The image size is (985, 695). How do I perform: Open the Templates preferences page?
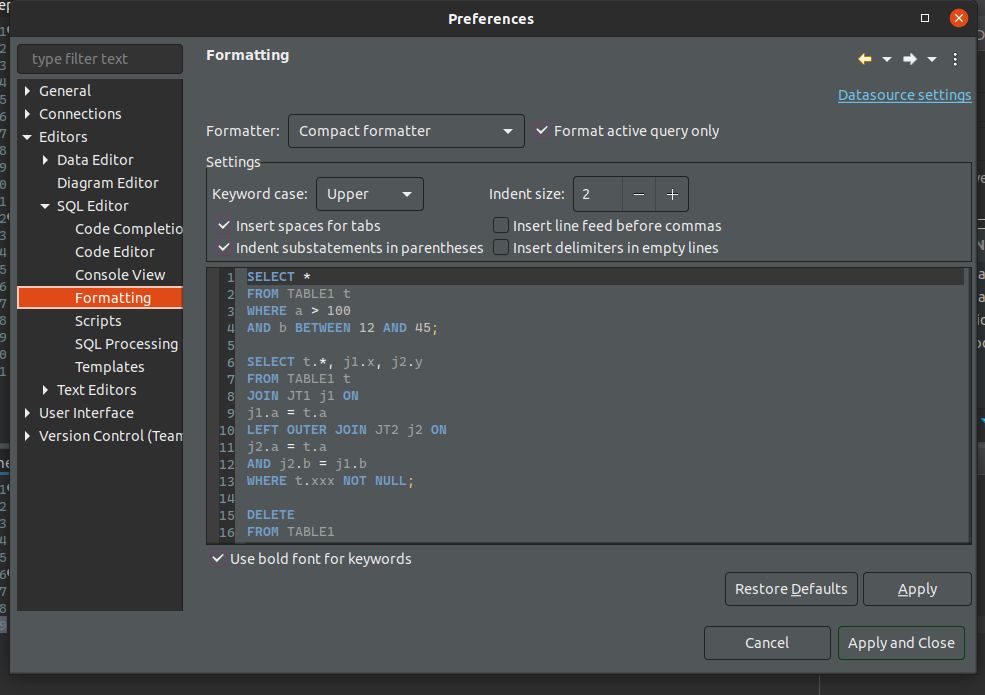(109, 367)
